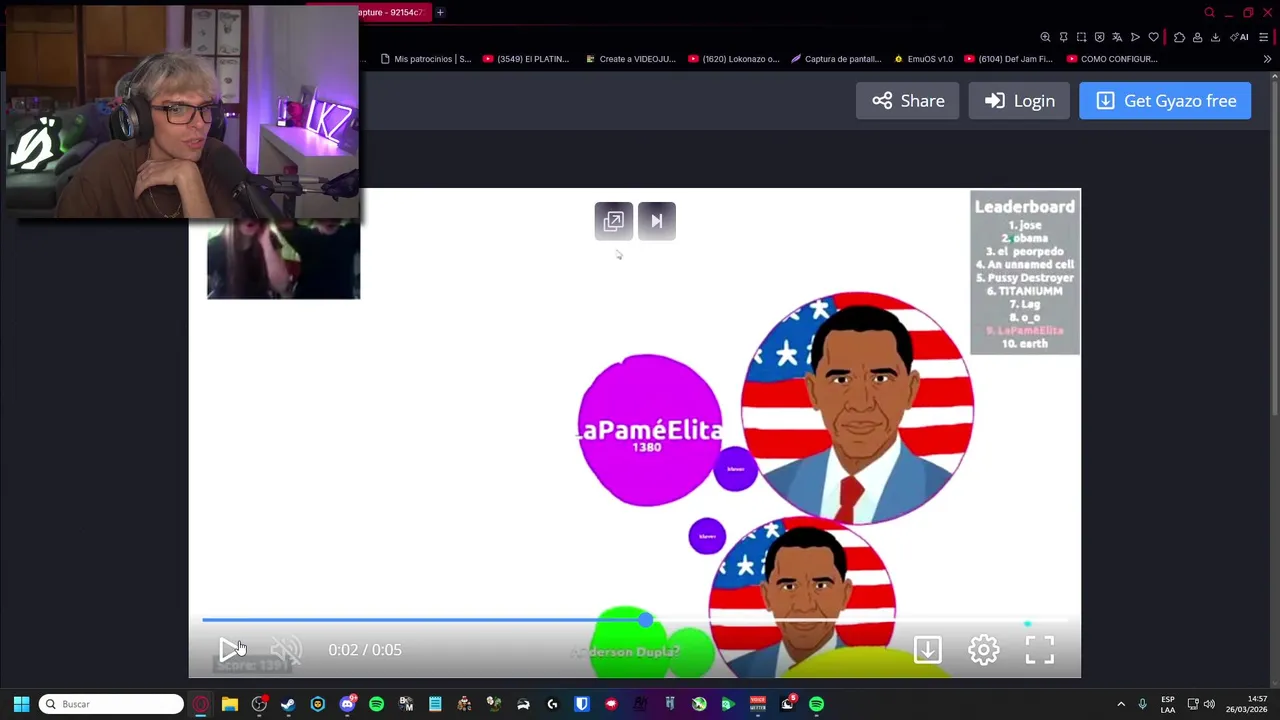Seek using the video progress bar handle
Image resolution: width=1280 pixels, height=720 pixels.
pyautogui.click(x=645, y=620)
